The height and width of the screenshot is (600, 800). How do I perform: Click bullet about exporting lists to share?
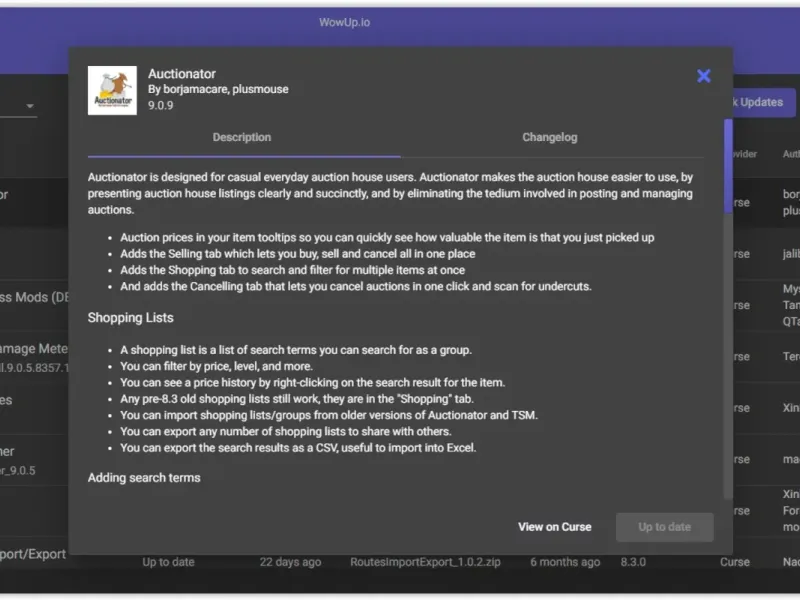286,432
